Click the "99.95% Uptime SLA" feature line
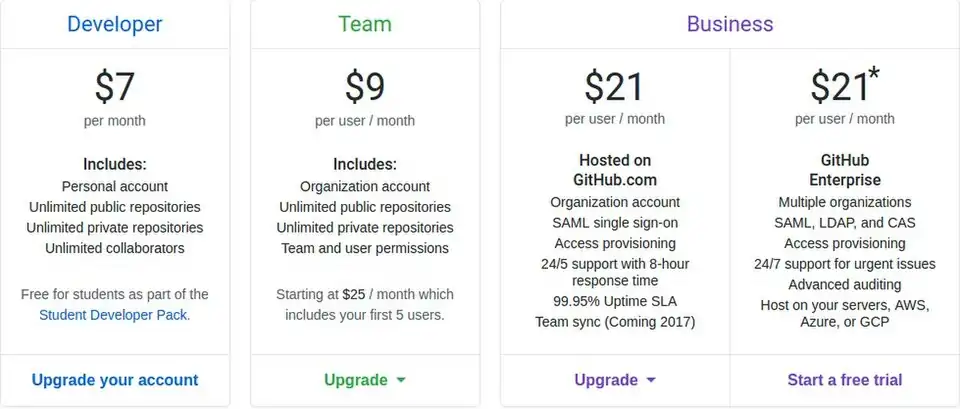 coord(615,302)
